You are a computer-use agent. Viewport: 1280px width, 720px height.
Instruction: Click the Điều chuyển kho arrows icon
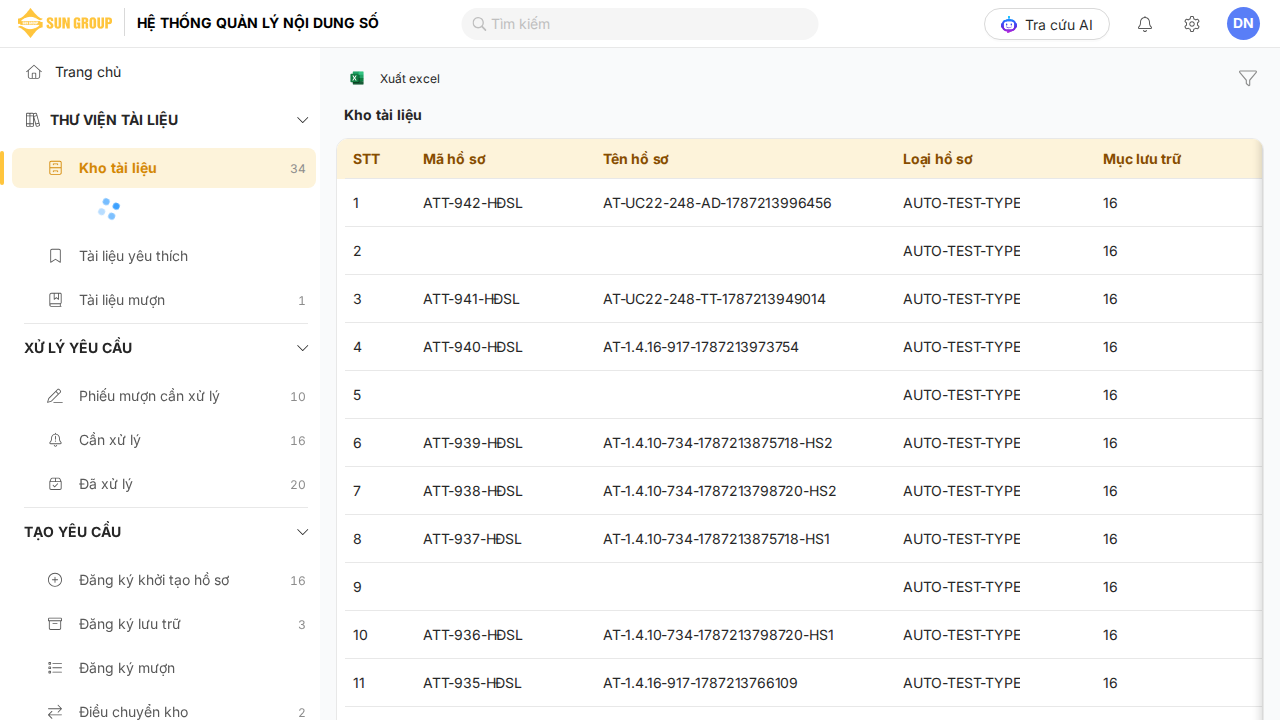point(55,712)
